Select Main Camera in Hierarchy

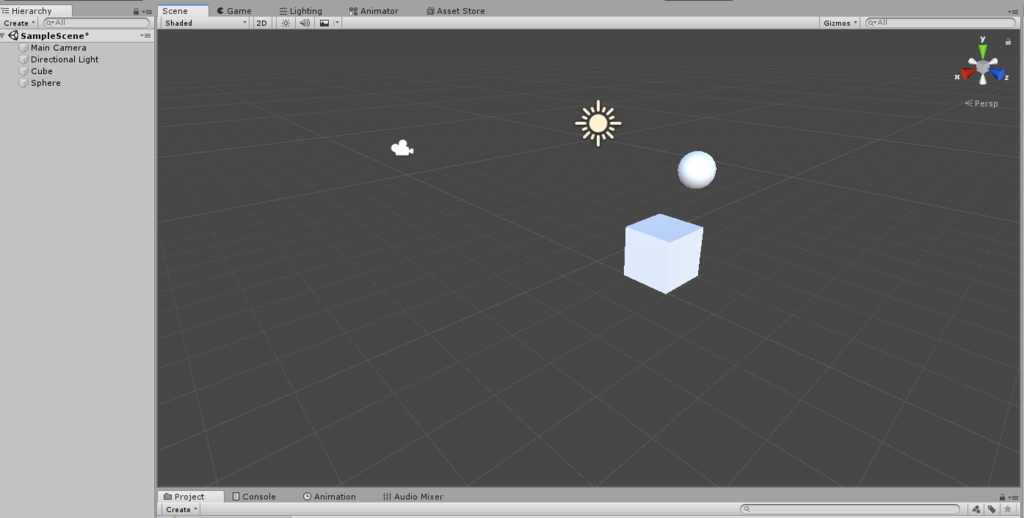click(x=58, y=48)
